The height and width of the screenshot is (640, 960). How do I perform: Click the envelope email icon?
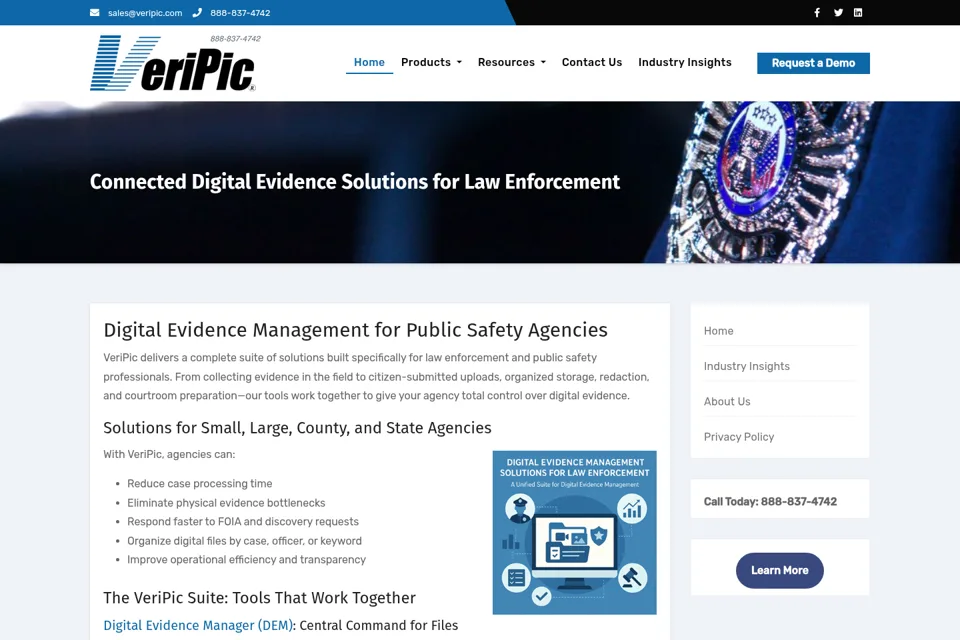coord(94,13)
